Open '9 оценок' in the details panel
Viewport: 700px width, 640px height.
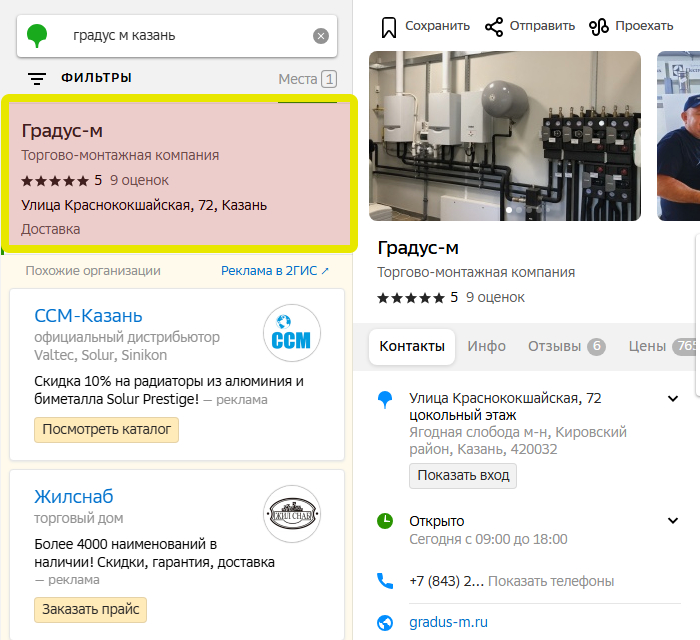(495, 297)
